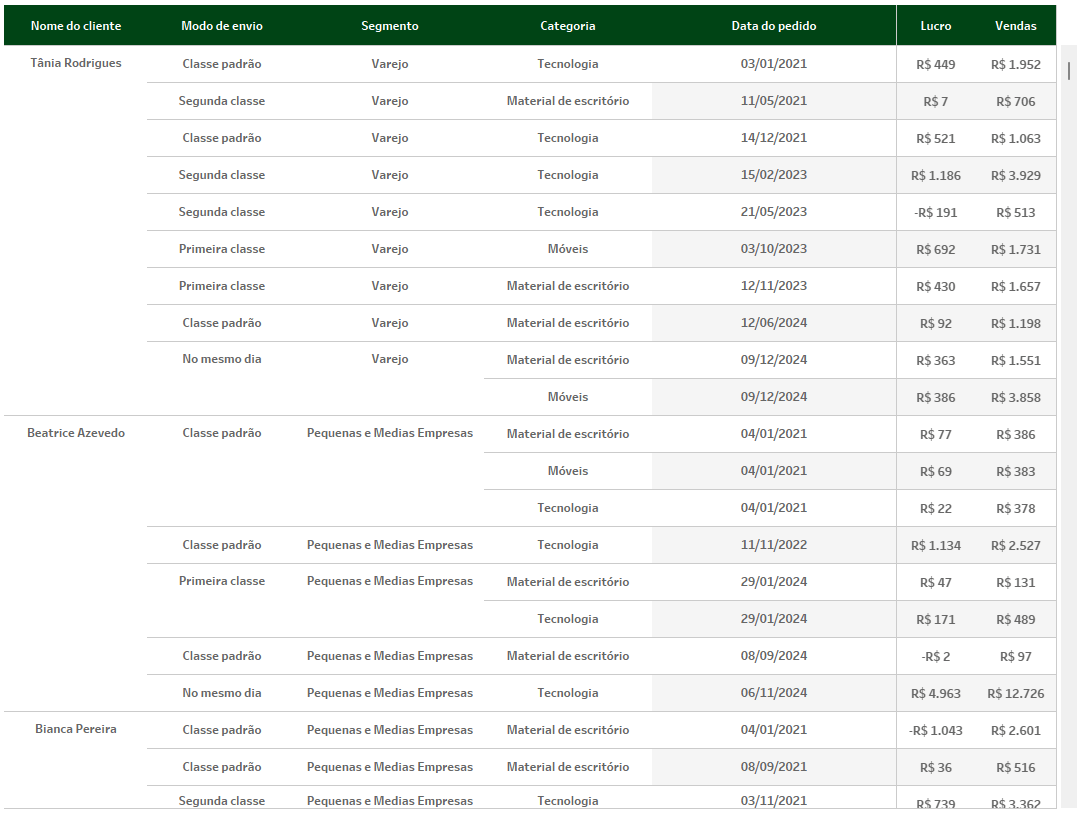Screen dimensions: 1079x817
Task: Select the order date 06/11/2024
Action: point(774,693)
